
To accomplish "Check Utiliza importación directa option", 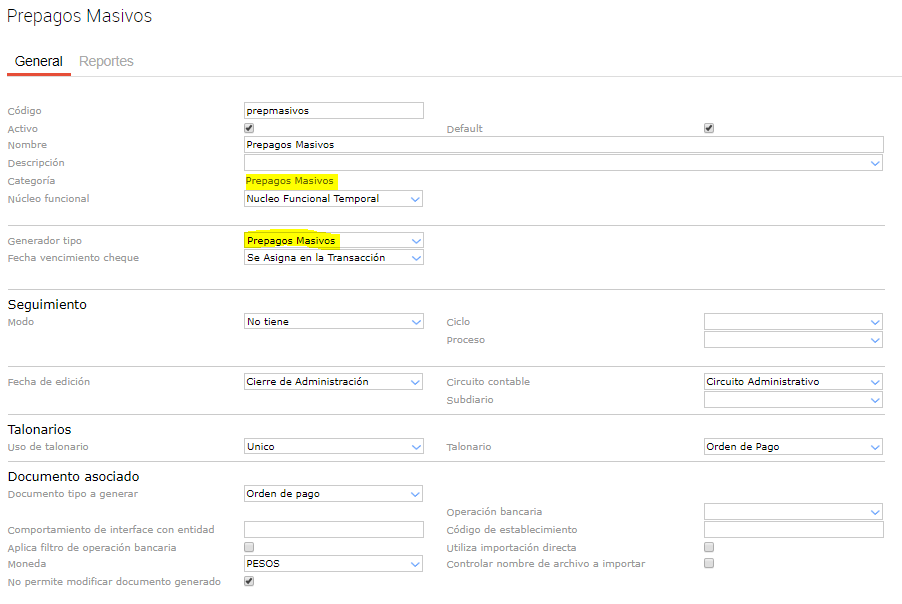I will (x=709, y=547).
